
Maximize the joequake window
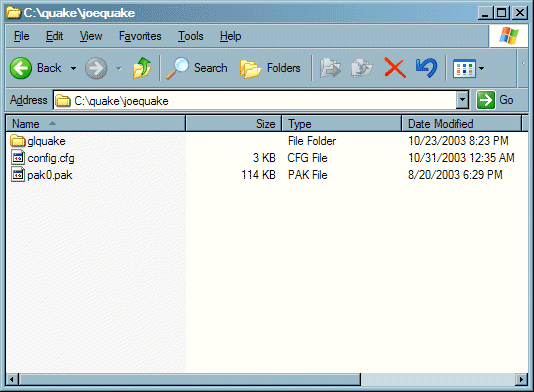501,13
